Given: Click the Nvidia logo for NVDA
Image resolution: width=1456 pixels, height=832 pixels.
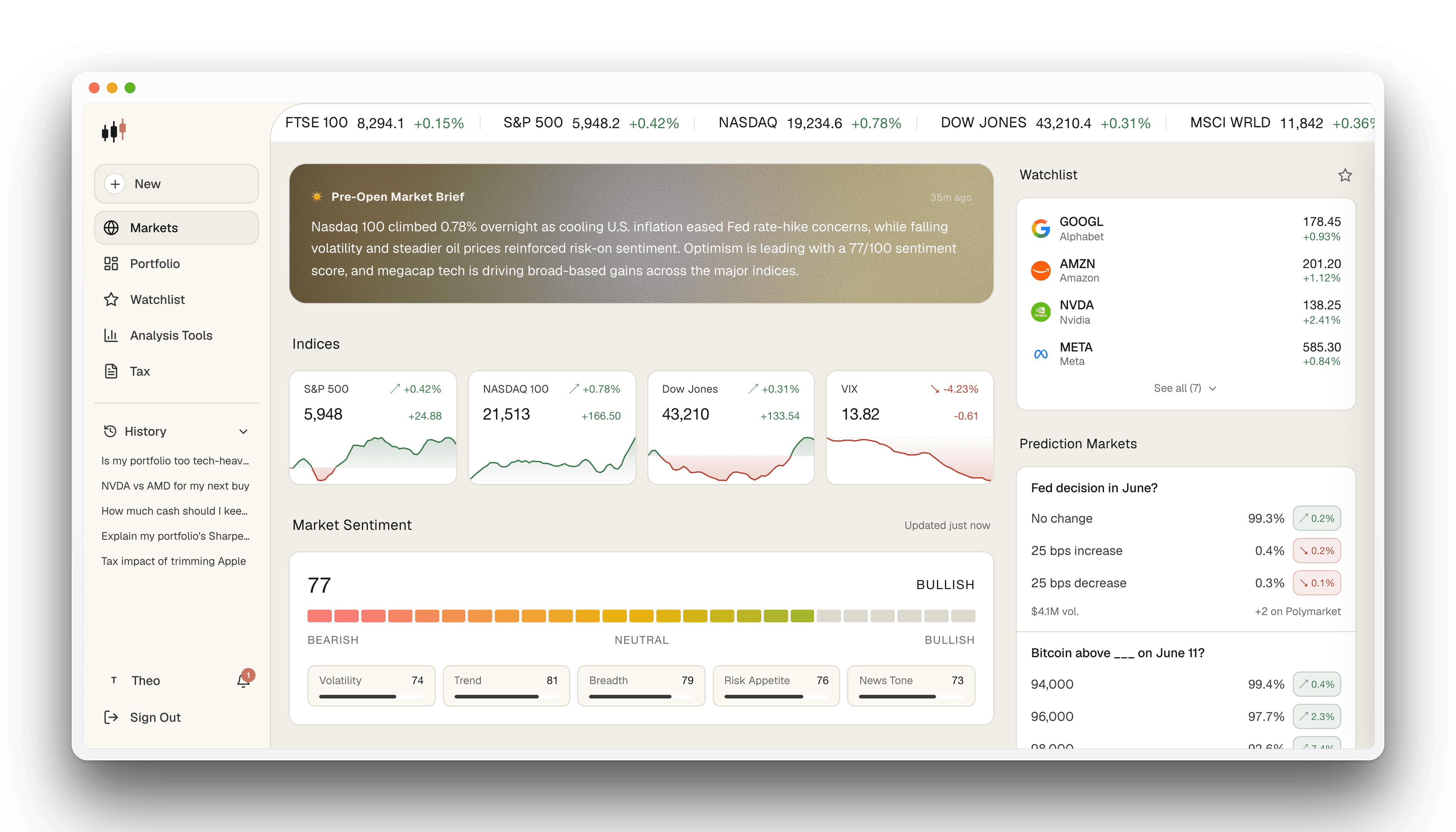Looking at the screenshot, I should [1041, 312].
